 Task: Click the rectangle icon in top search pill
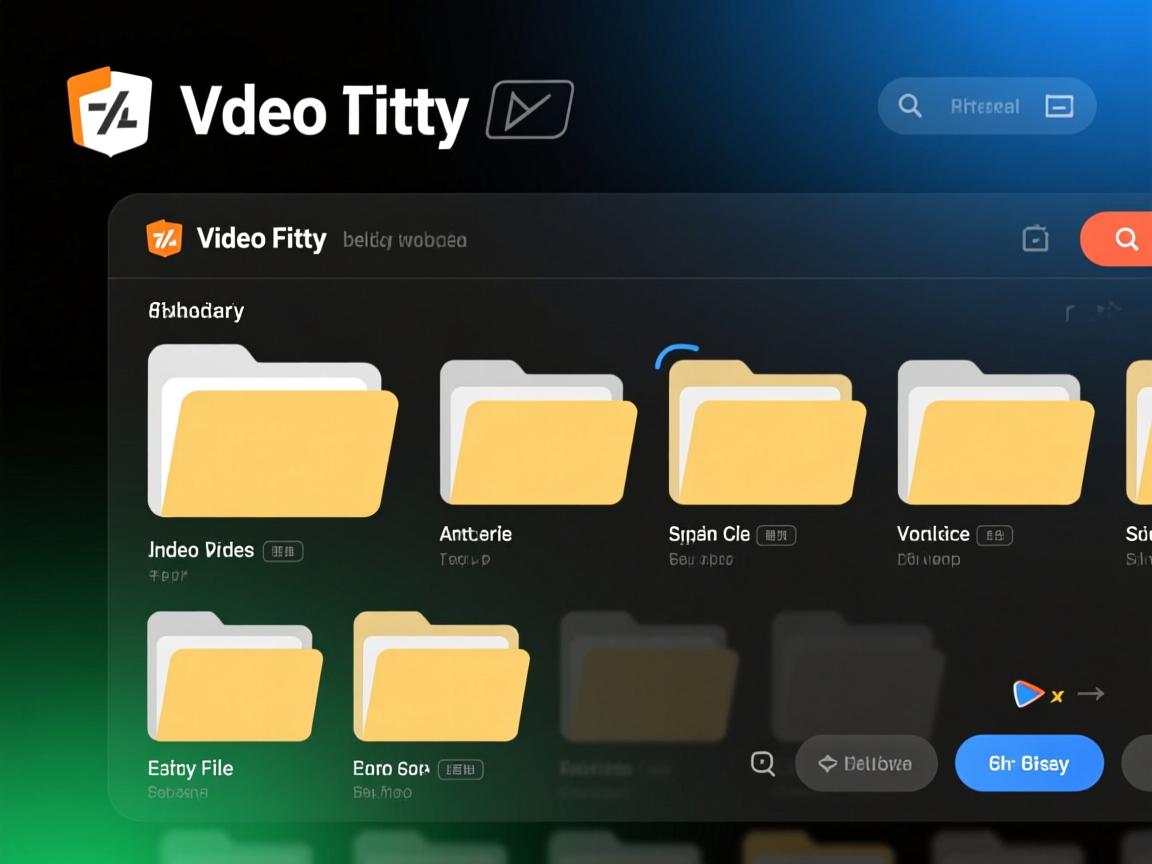tap(1059, 106)
